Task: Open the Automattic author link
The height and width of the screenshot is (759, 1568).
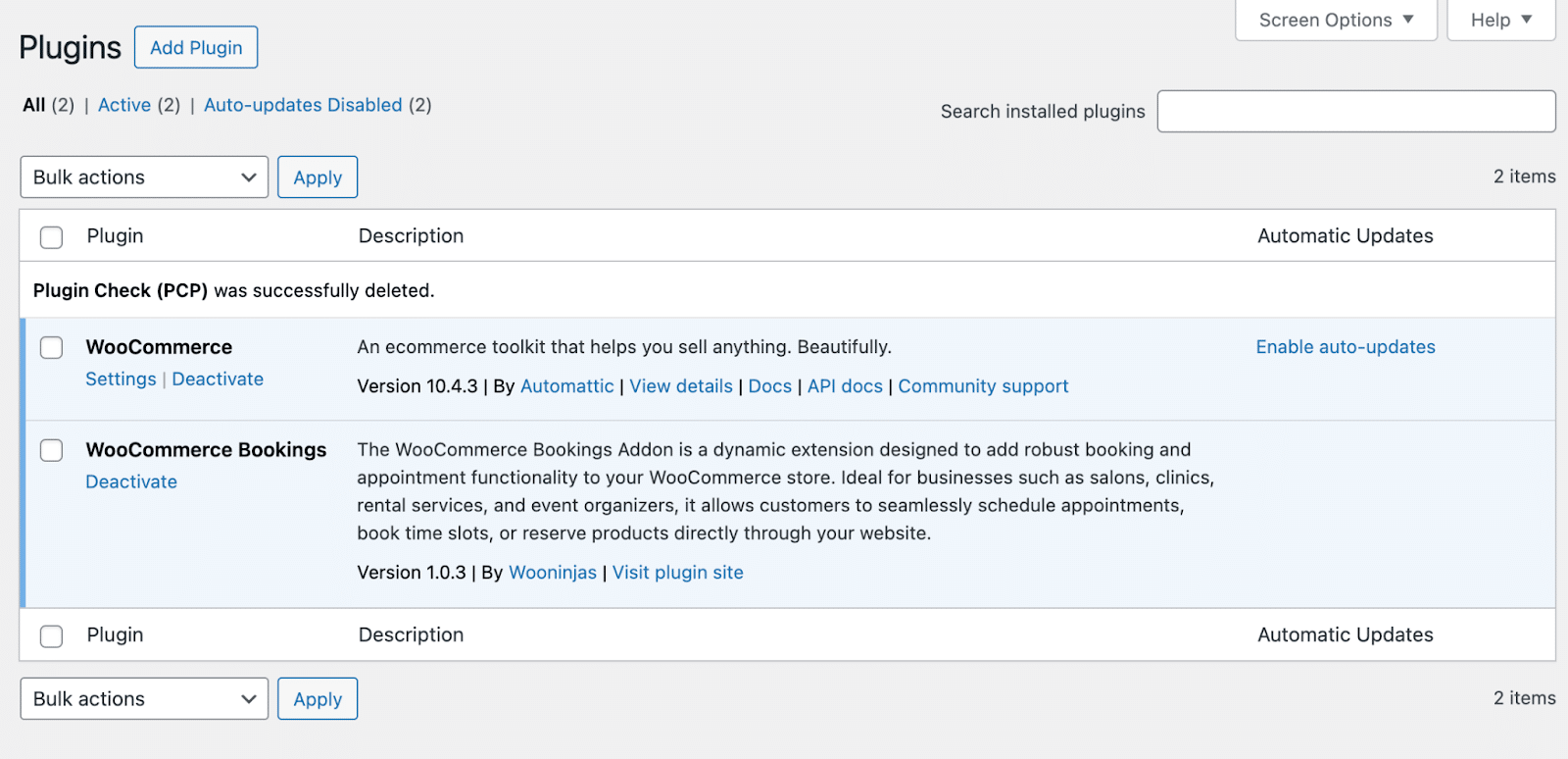Action: click(567, 386)
